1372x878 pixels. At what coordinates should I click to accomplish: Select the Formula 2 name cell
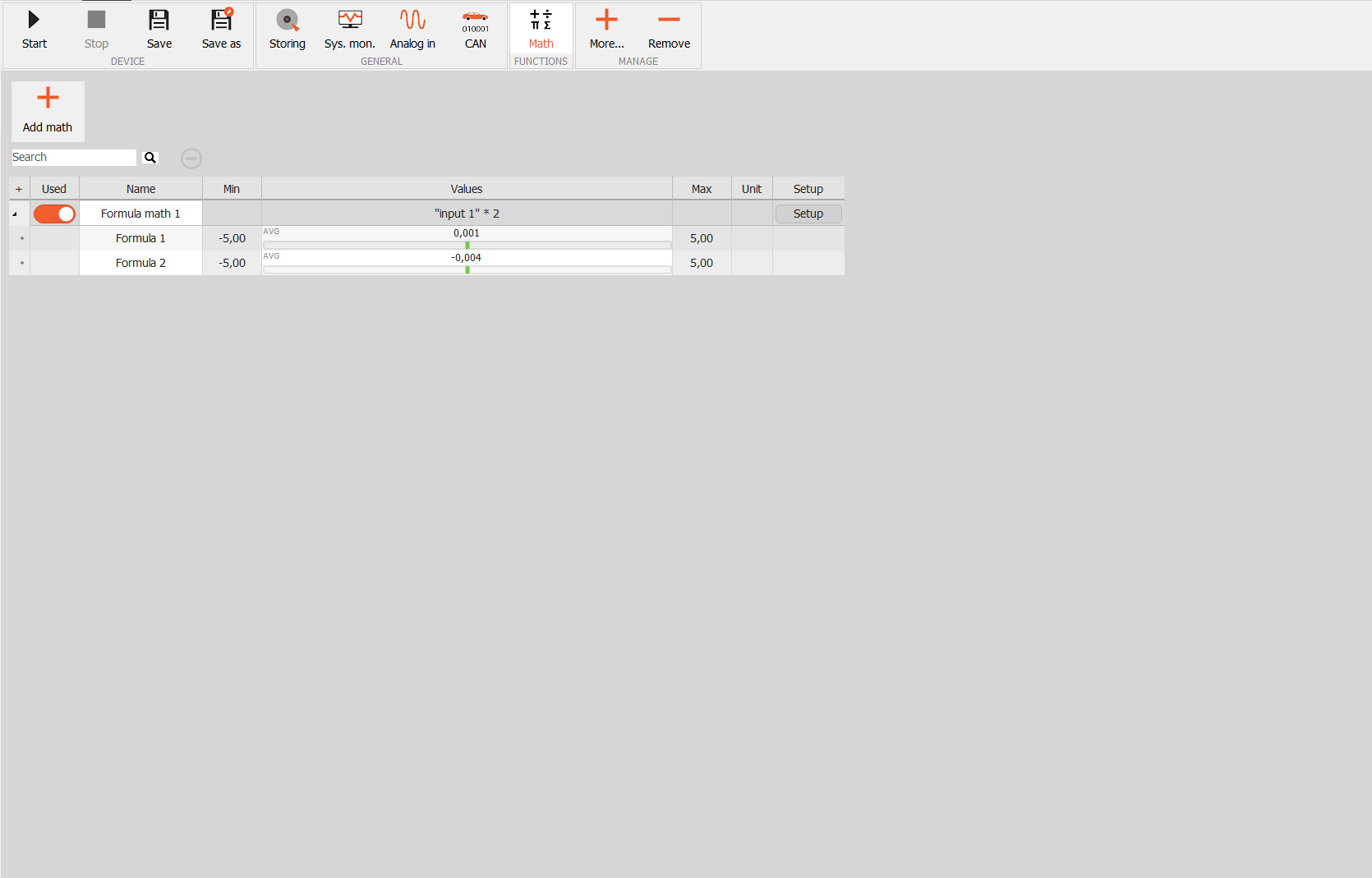[x=140, y=263]
